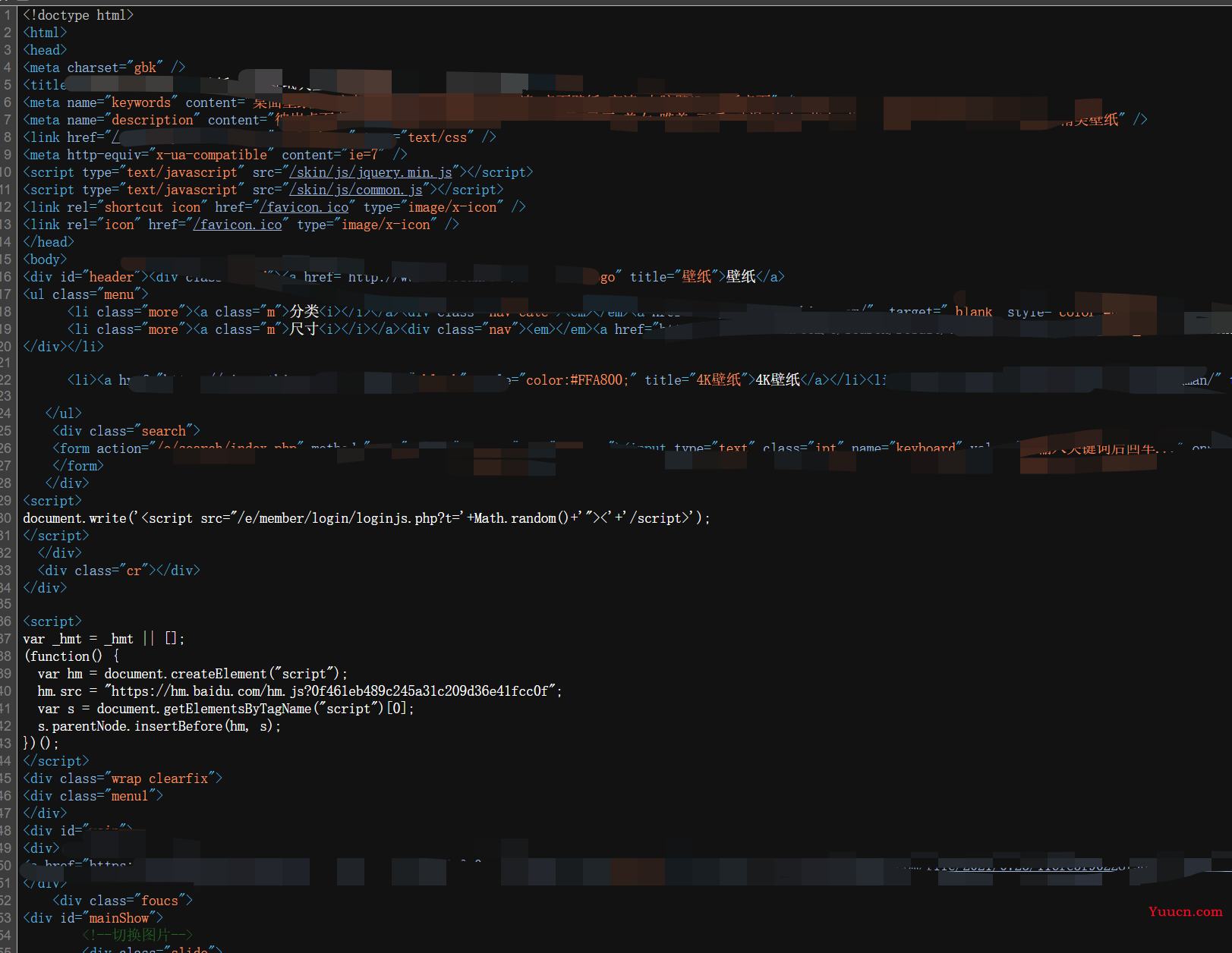The width and height of the screenshot is (1232, 953).
Task: Click the closing </head> tag
Action: click(49, 242)
